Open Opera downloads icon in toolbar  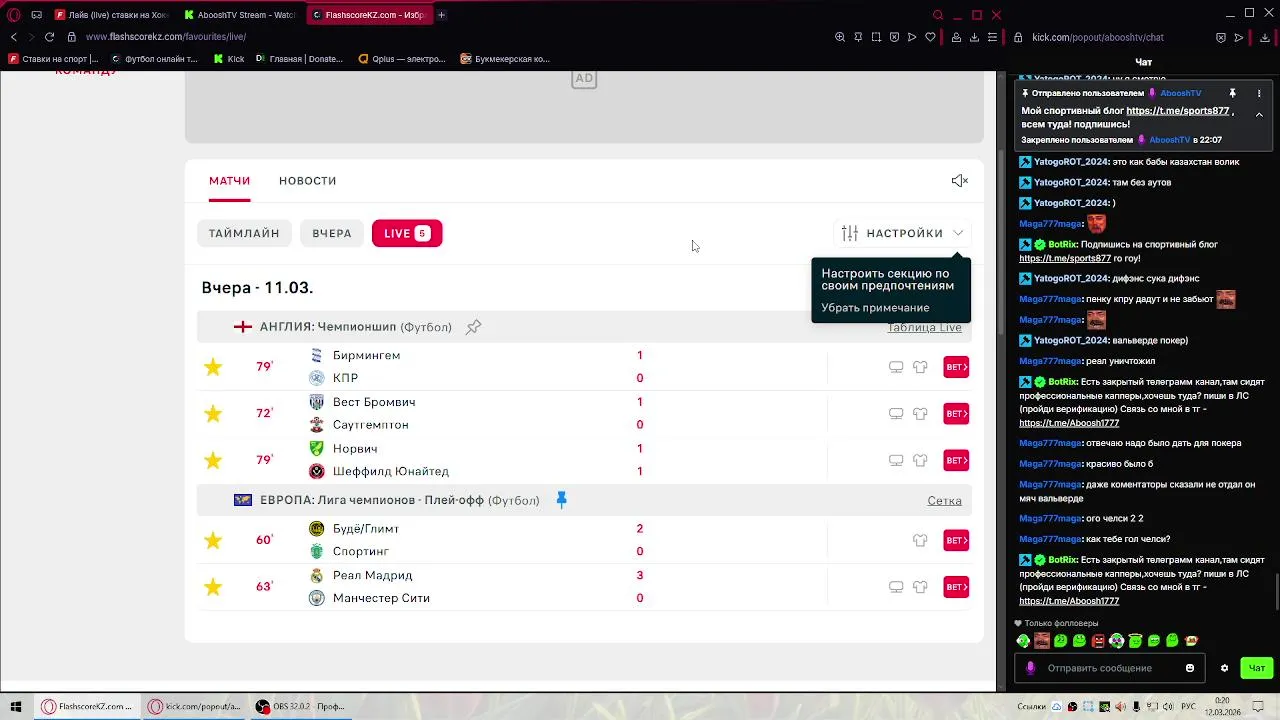[974, 37]
